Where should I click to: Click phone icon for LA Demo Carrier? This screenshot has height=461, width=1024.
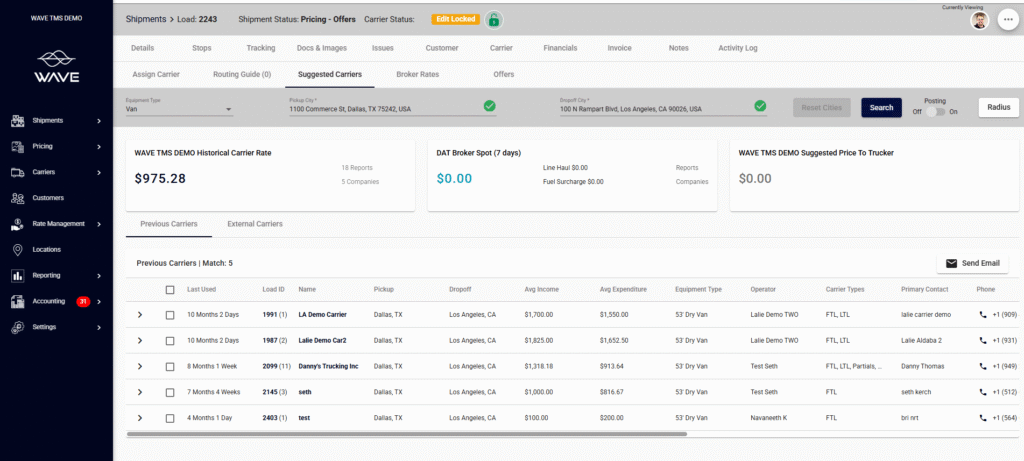[984, 314]
